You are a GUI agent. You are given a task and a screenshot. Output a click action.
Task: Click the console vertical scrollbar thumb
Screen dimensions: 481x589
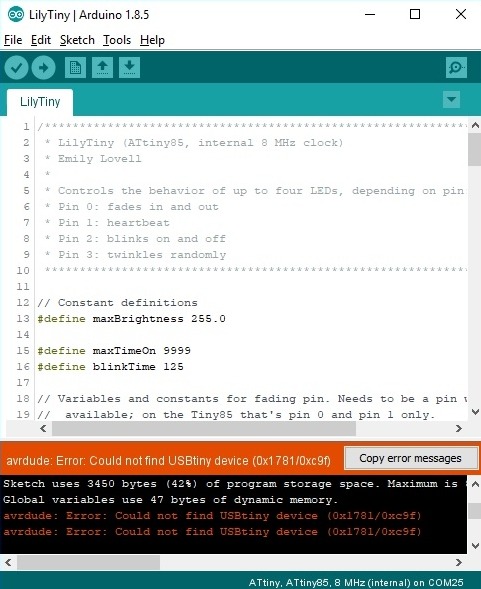(x=475, y=511)
